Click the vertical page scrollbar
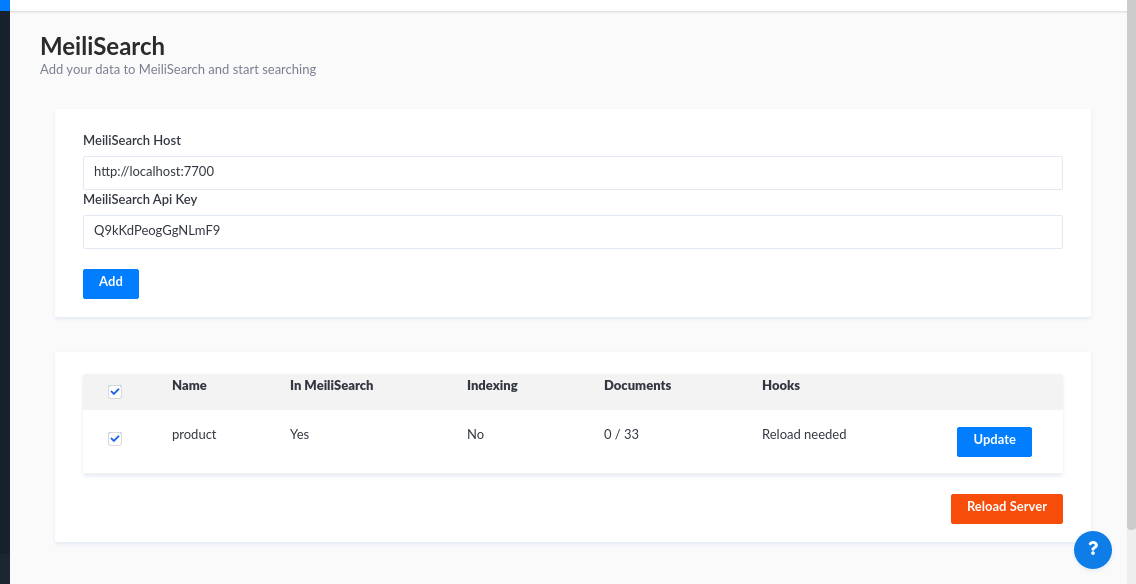Screen dimensions: 1136x584 (1130, 270)
